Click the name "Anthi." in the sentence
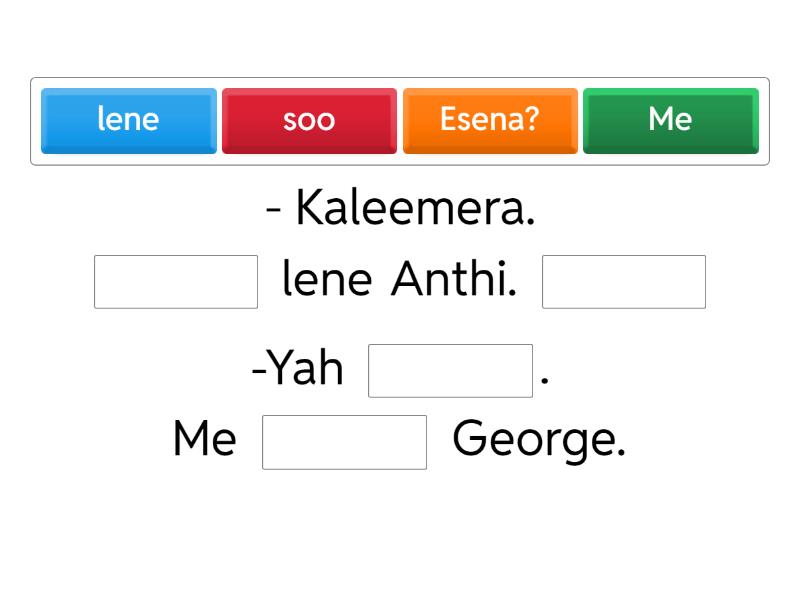 453,280
